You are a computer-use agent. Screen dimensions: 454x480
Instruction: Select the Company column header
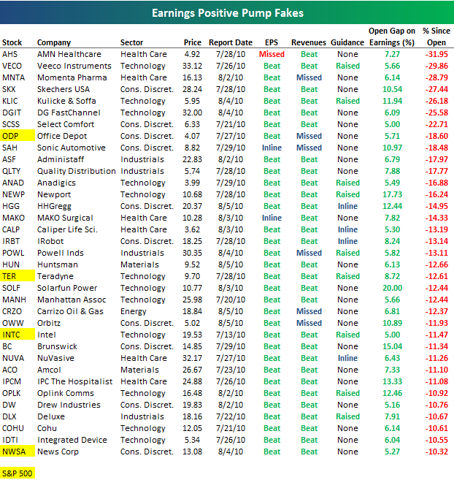54,43
